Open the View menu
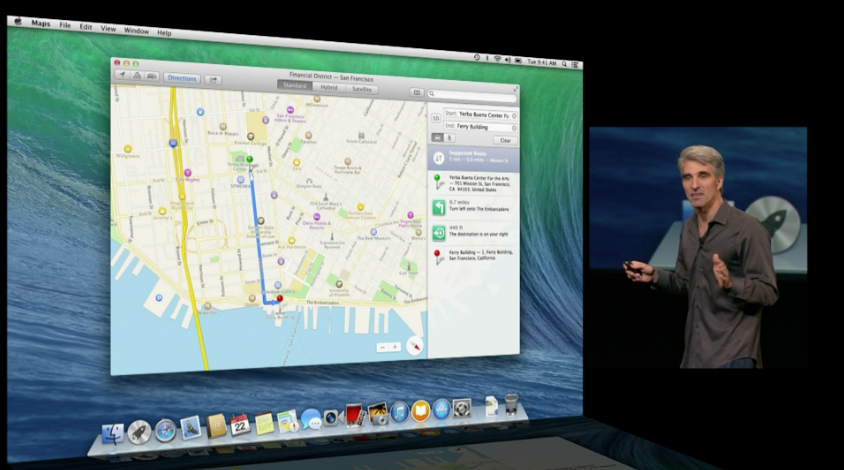 pos(108,29)
